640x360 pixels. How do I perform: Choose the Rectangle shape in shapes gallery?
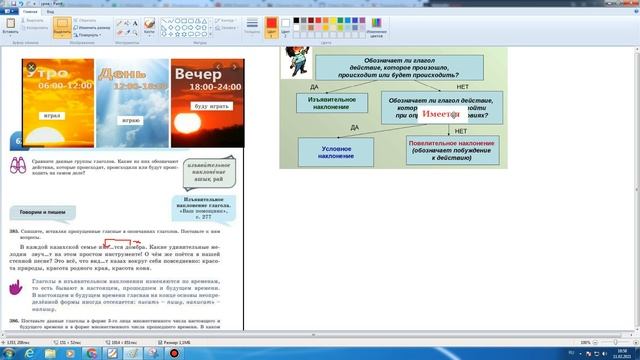pos(184,21)
